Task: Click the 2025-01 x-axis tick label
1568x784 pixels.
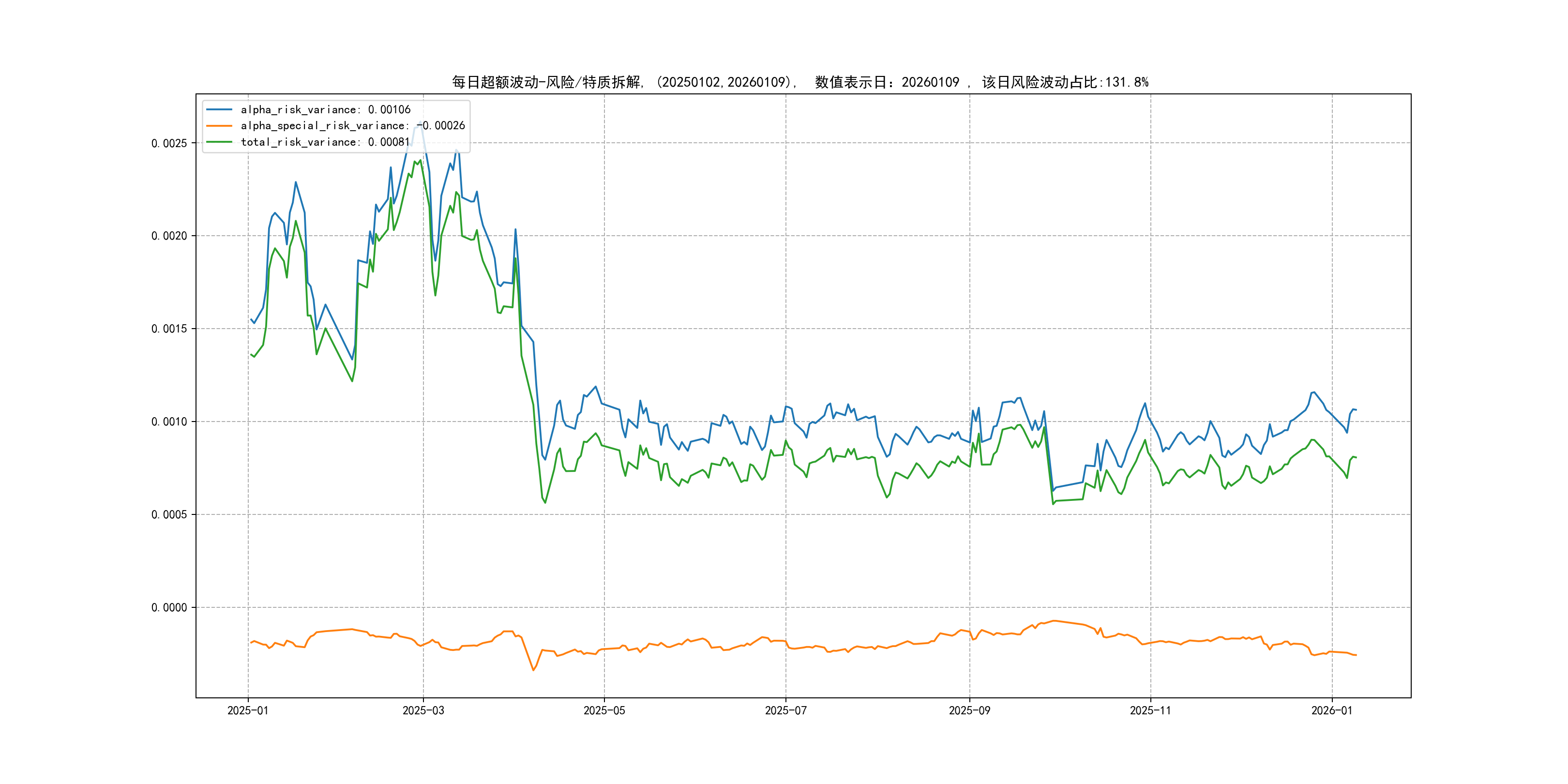Action: pos(248,710)
